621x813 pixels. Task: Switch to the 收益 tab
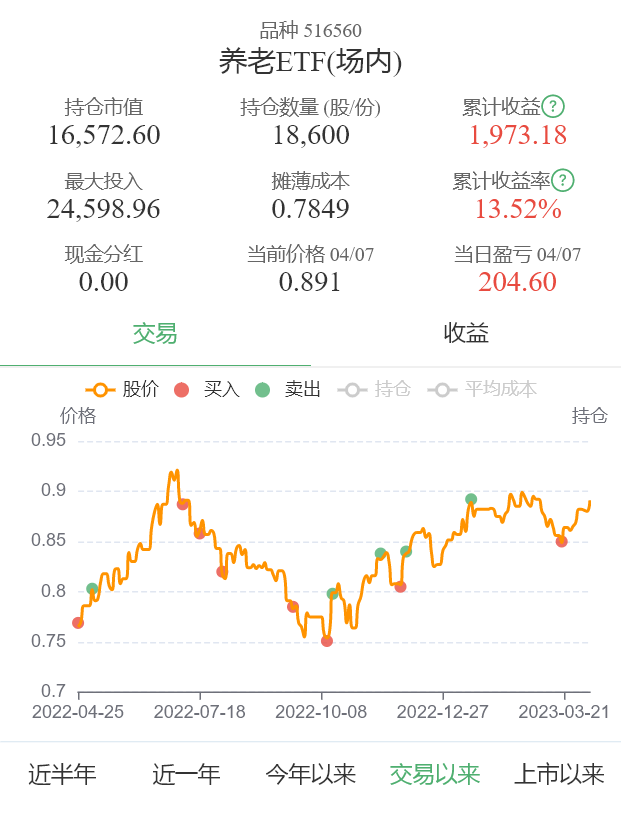[x=466, y=333]
